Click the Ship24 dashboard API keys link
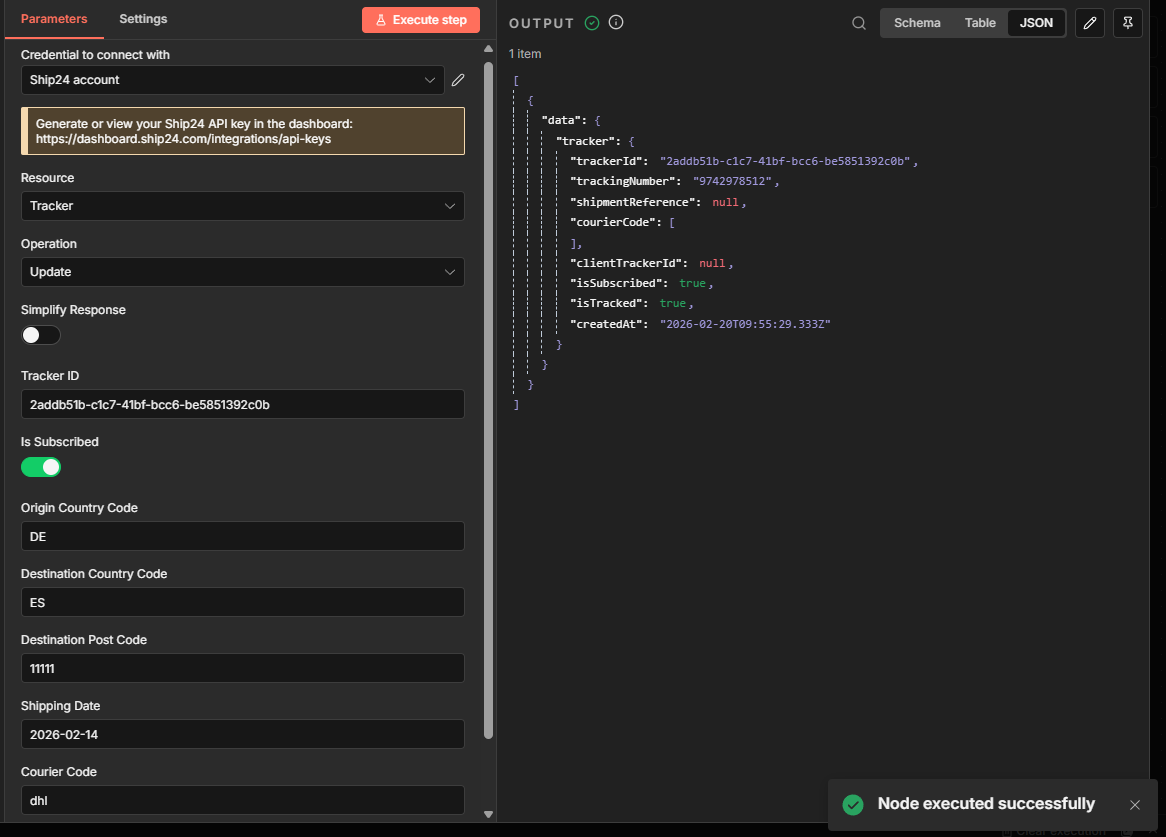The height and width of the screenshot is (837, 1166). [x=183, y=139]
